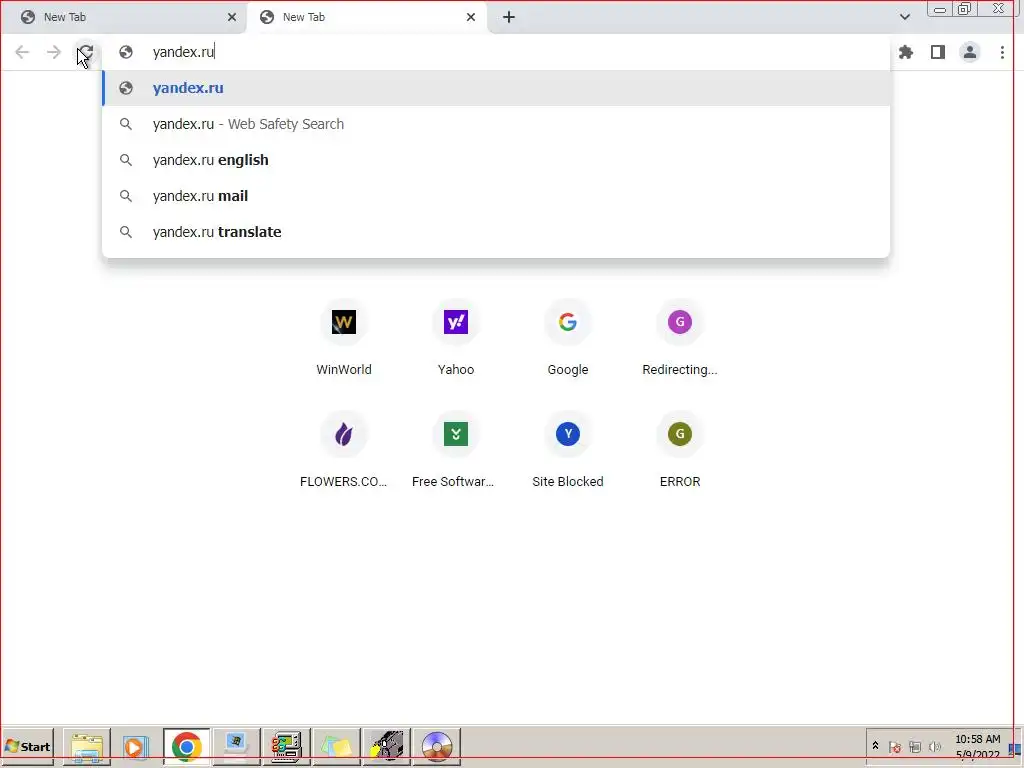The height and width of the screenshot is (768, 1024).
Task: Choose yandex.ru URL suggestion
Action: point(496,88)
